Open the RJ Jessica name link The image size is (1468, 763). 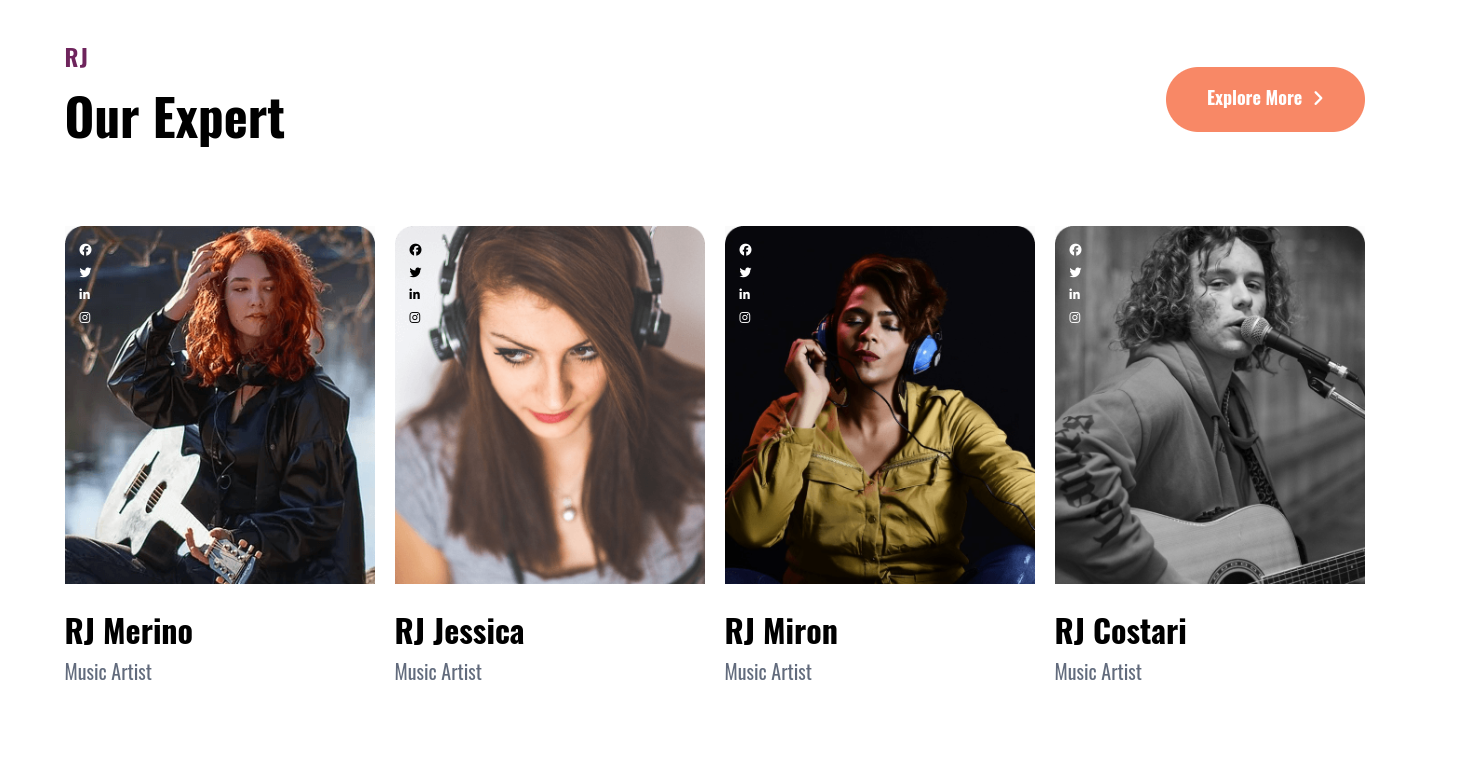pyautogui.click(x=459, y=631)
